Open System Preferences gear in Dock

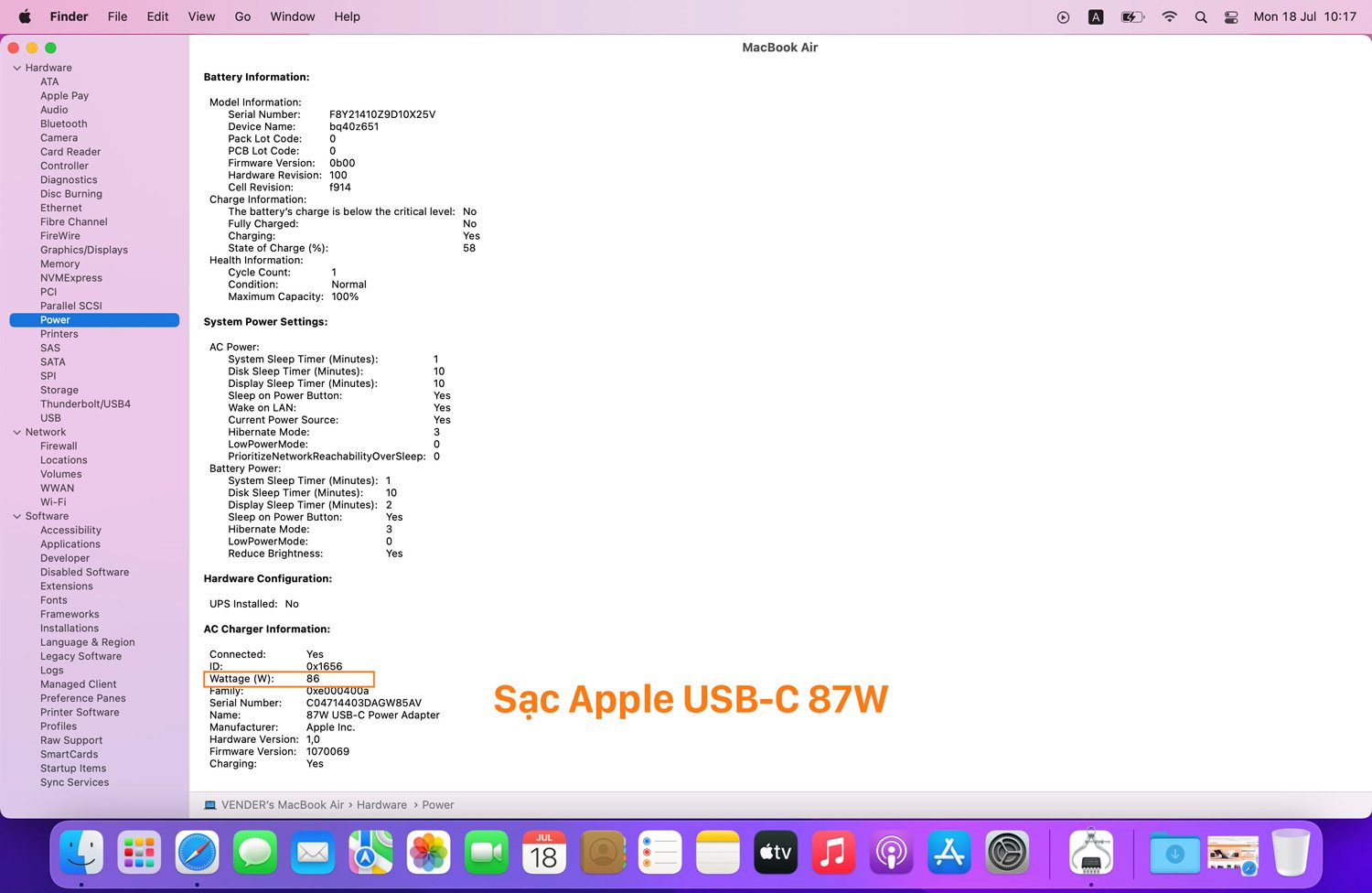pos(1008,853)
